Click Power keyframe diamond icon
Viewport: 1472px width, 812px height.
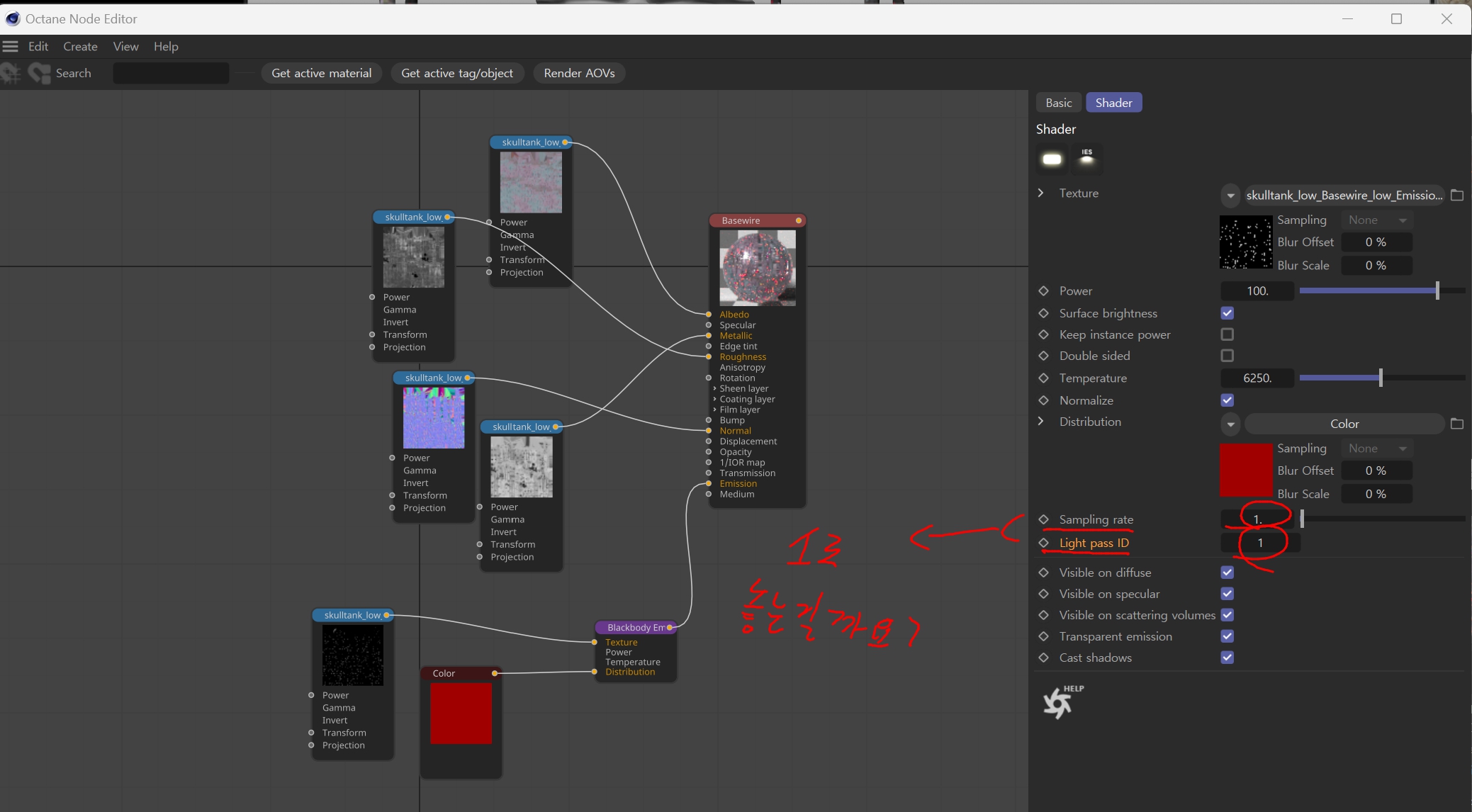(x=1043, y=291)
